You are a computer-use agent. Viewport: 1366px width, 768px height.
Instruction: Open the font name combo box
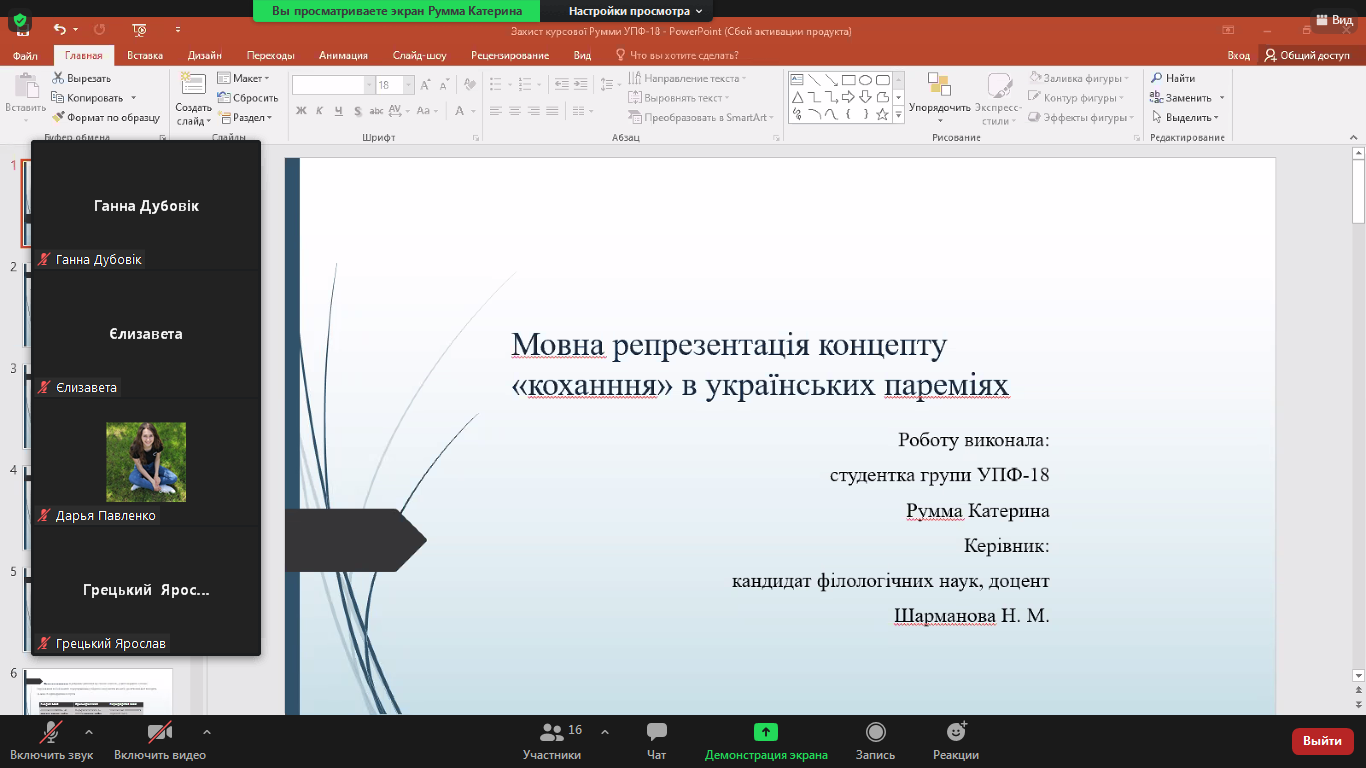point(333,85)
